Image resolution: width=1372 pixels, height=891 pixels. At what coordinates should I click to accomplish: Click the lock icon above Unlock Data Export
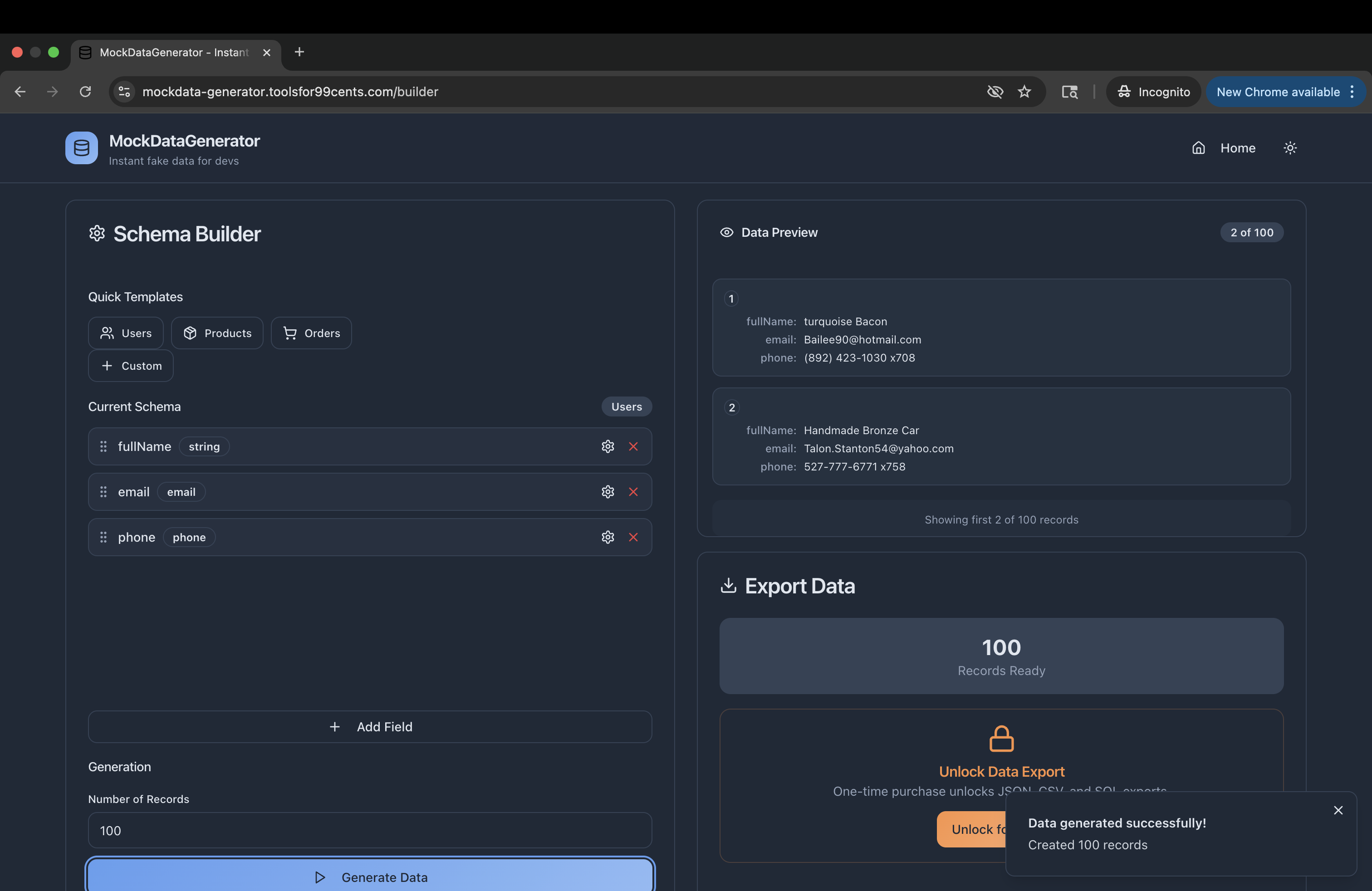(1001, 738)
